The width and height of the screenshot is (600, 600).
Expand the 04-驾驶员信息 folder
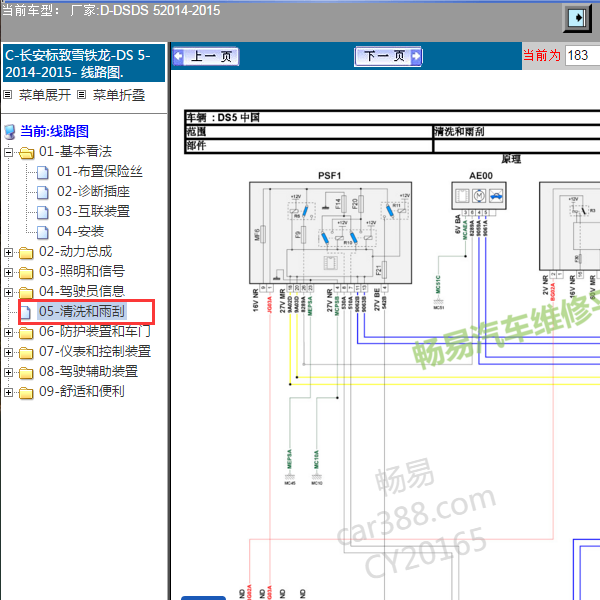click(8, 292)
